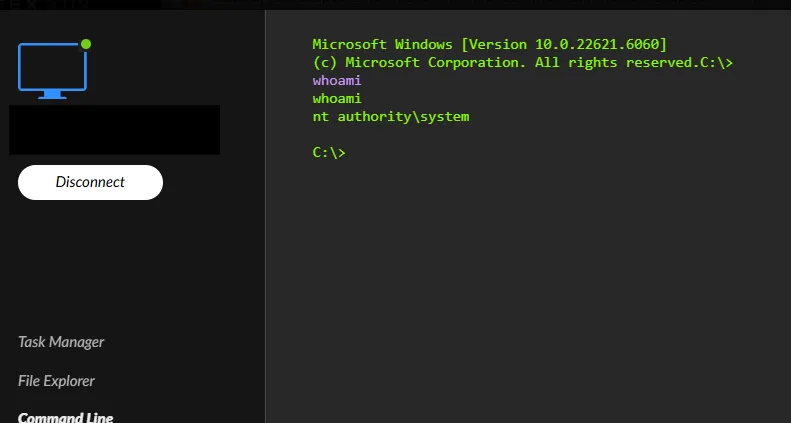Viewport: 791px width, 423px height.
Task: Click the redacted device name box
Action: pos(114,130)
